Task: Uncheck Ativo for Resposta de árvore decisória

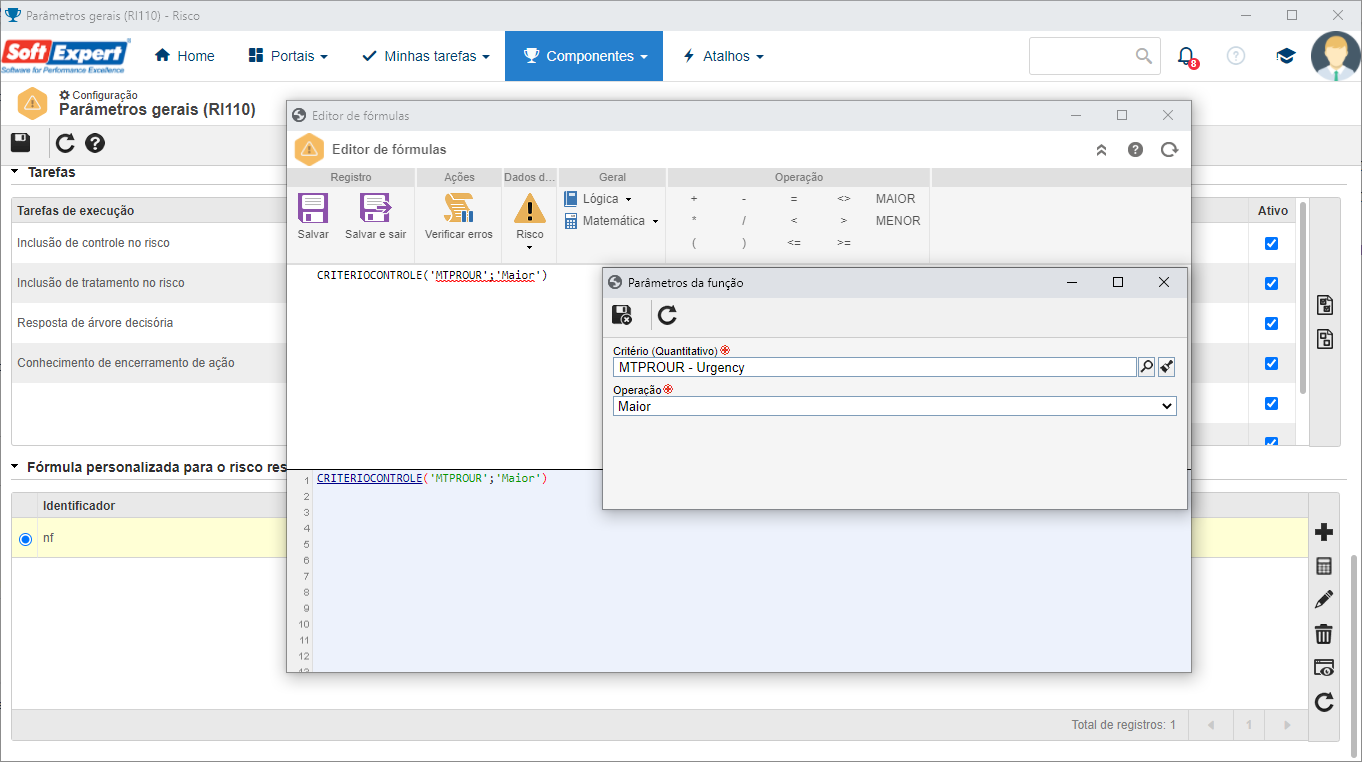Action: coord(1272,323)
